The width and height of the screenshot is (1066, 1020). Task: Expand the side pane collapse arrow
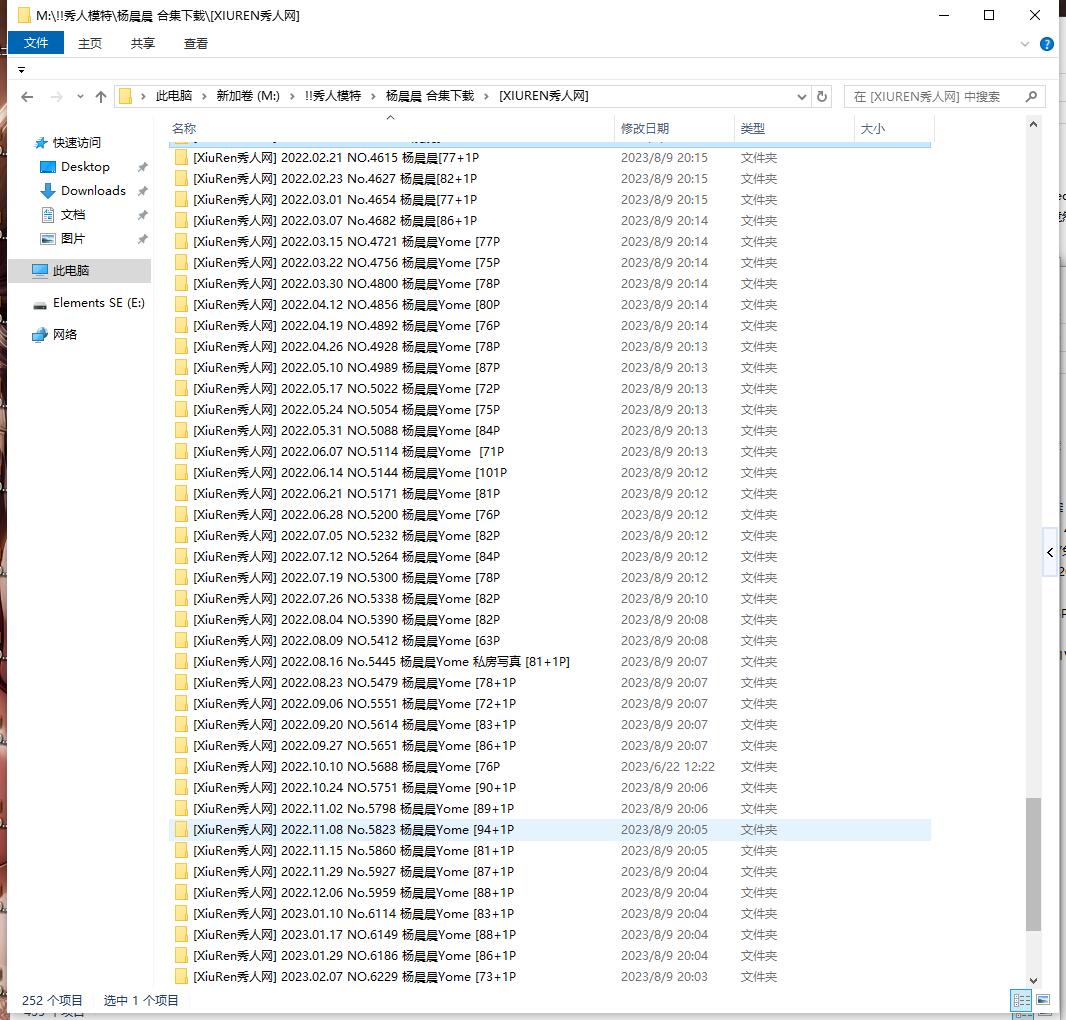pyautogui.click(x=1050, y=552)
